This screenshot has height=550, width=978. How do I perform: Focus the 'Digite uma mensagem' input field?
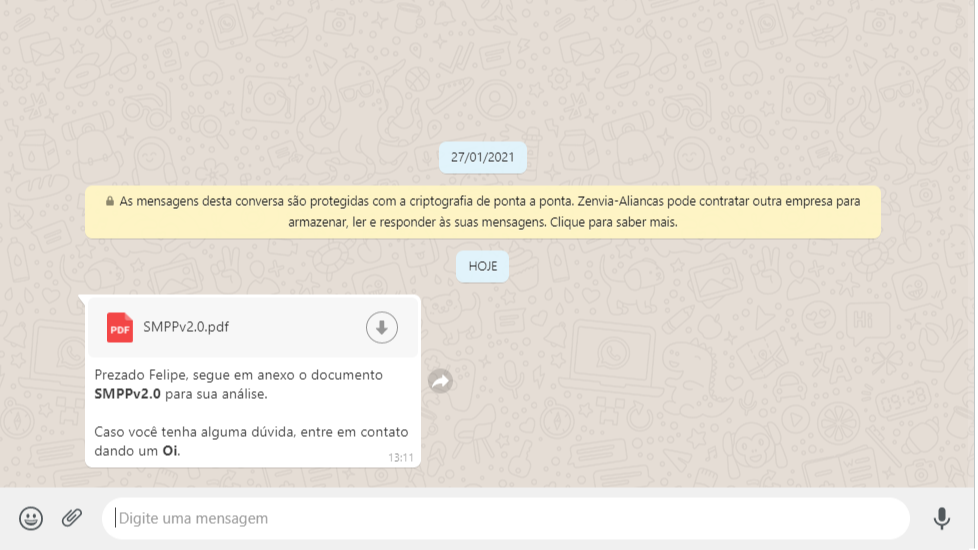coord(506,518)
